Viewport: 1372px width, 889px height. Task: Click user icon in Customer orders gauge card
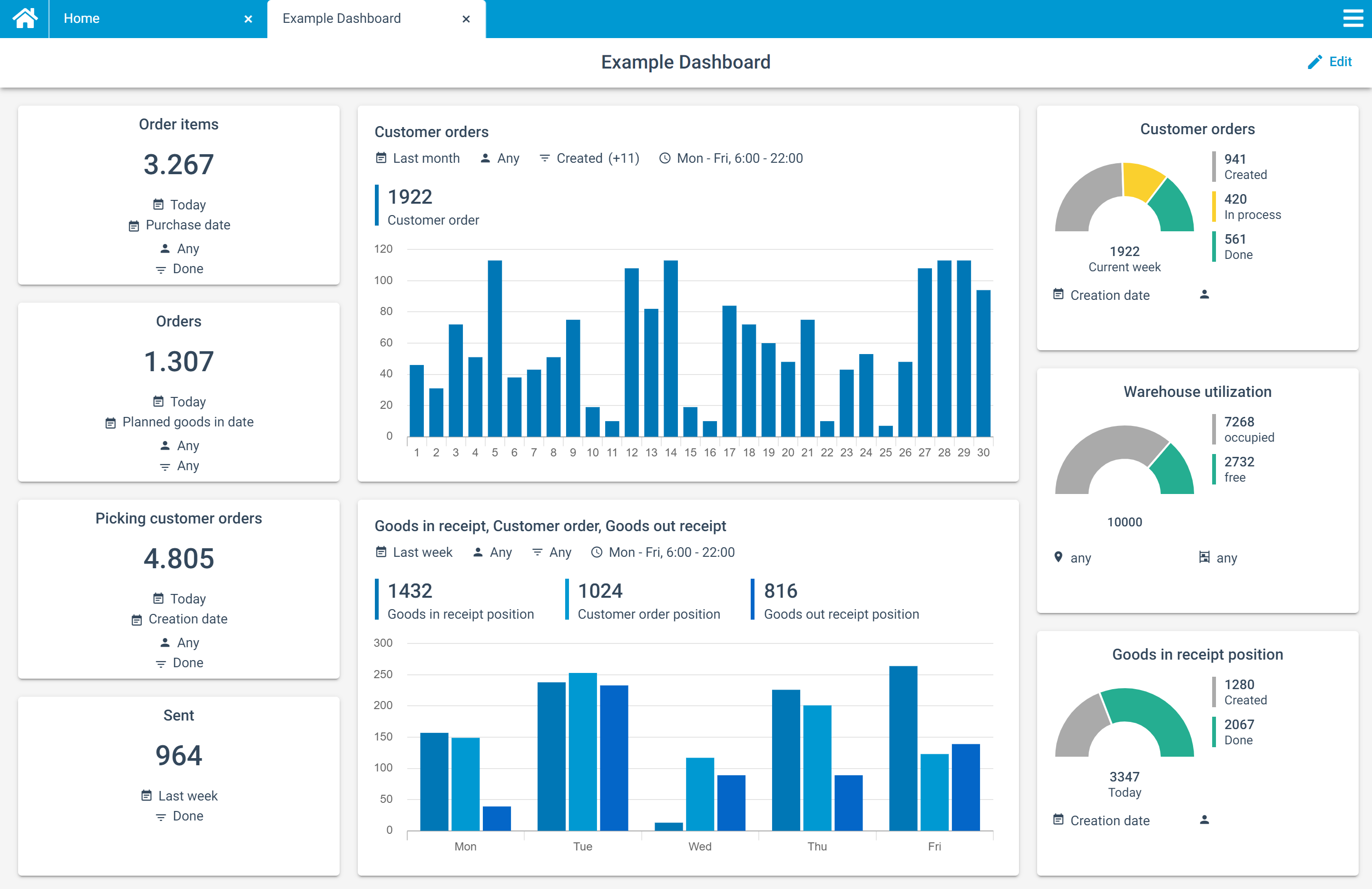(1204, 295)
